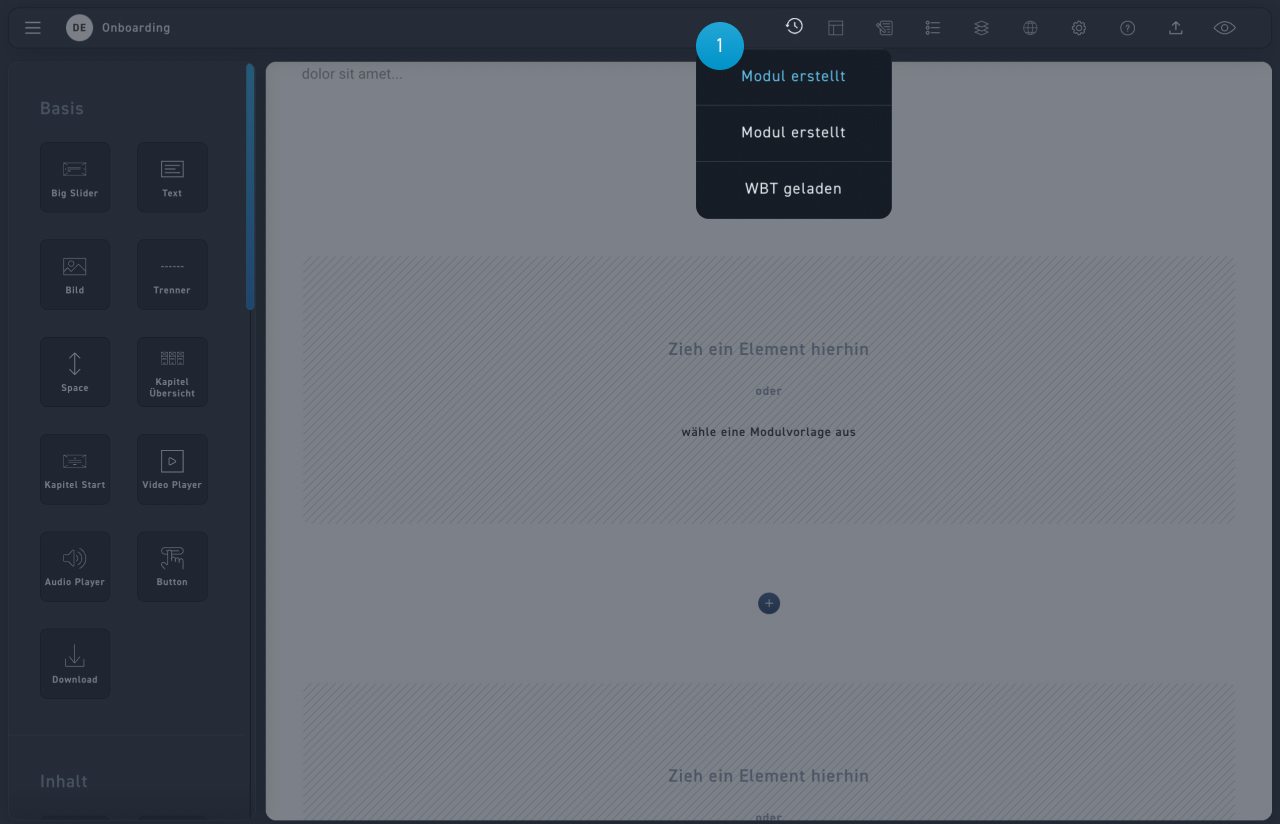Open the hamburger menu
Image resolution: width=1280 pixels, height=824 pixels.
click(33, 28)
